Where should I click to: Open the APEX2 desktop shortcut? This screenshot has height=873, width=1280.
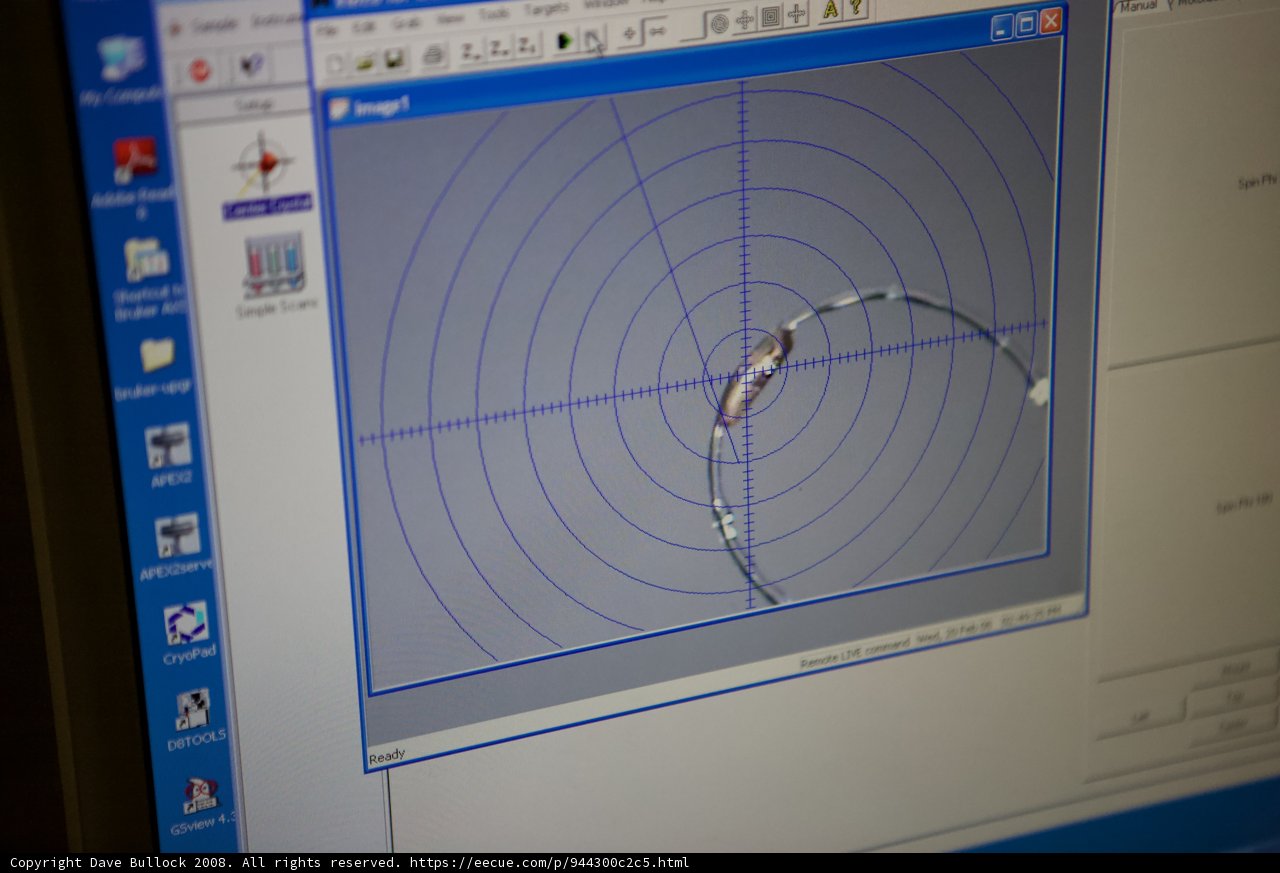(x=169, y=457)
